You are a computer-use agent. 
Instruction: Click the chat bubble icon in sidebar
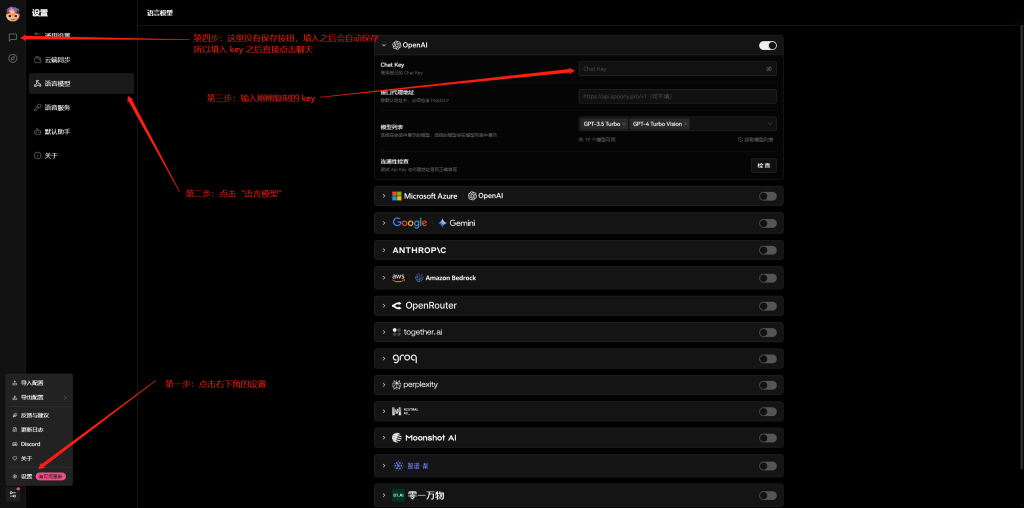[x=12, y=37]
